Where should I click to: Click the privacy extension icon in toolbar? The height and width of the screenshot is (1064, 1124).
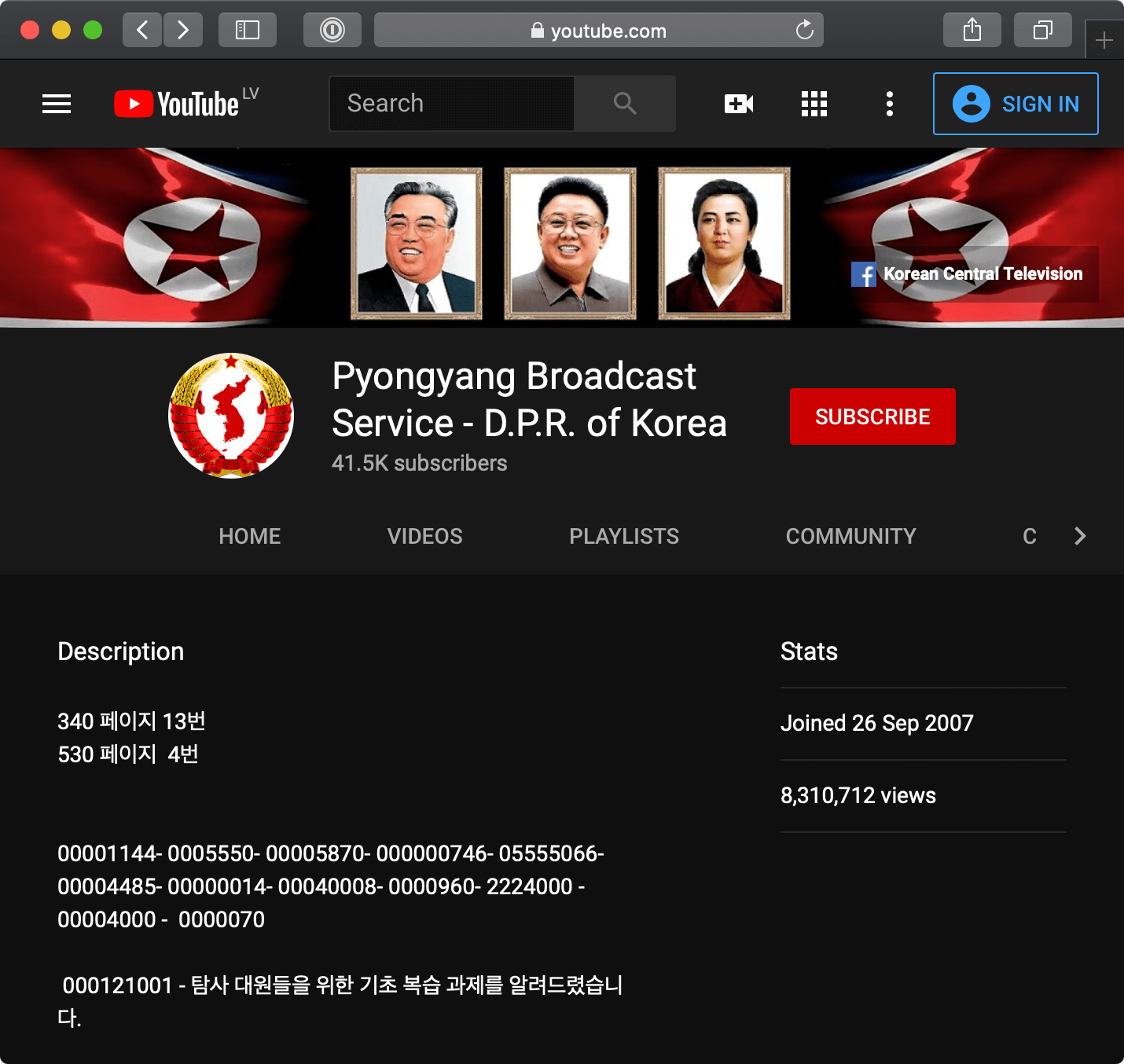(332, 31)
